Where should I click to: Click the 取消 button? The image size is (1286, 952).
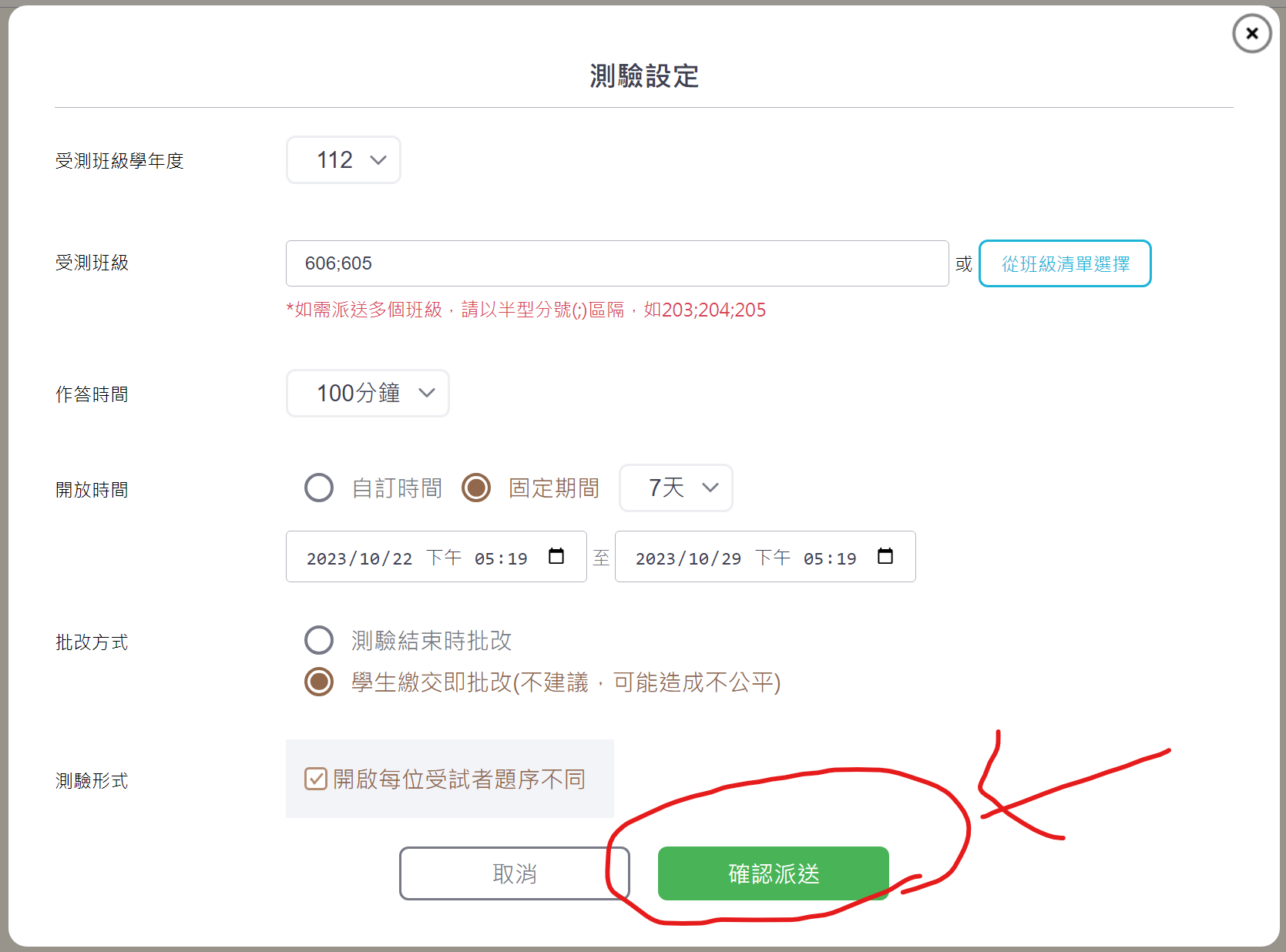pyautogui.click(x=515, y=873)
